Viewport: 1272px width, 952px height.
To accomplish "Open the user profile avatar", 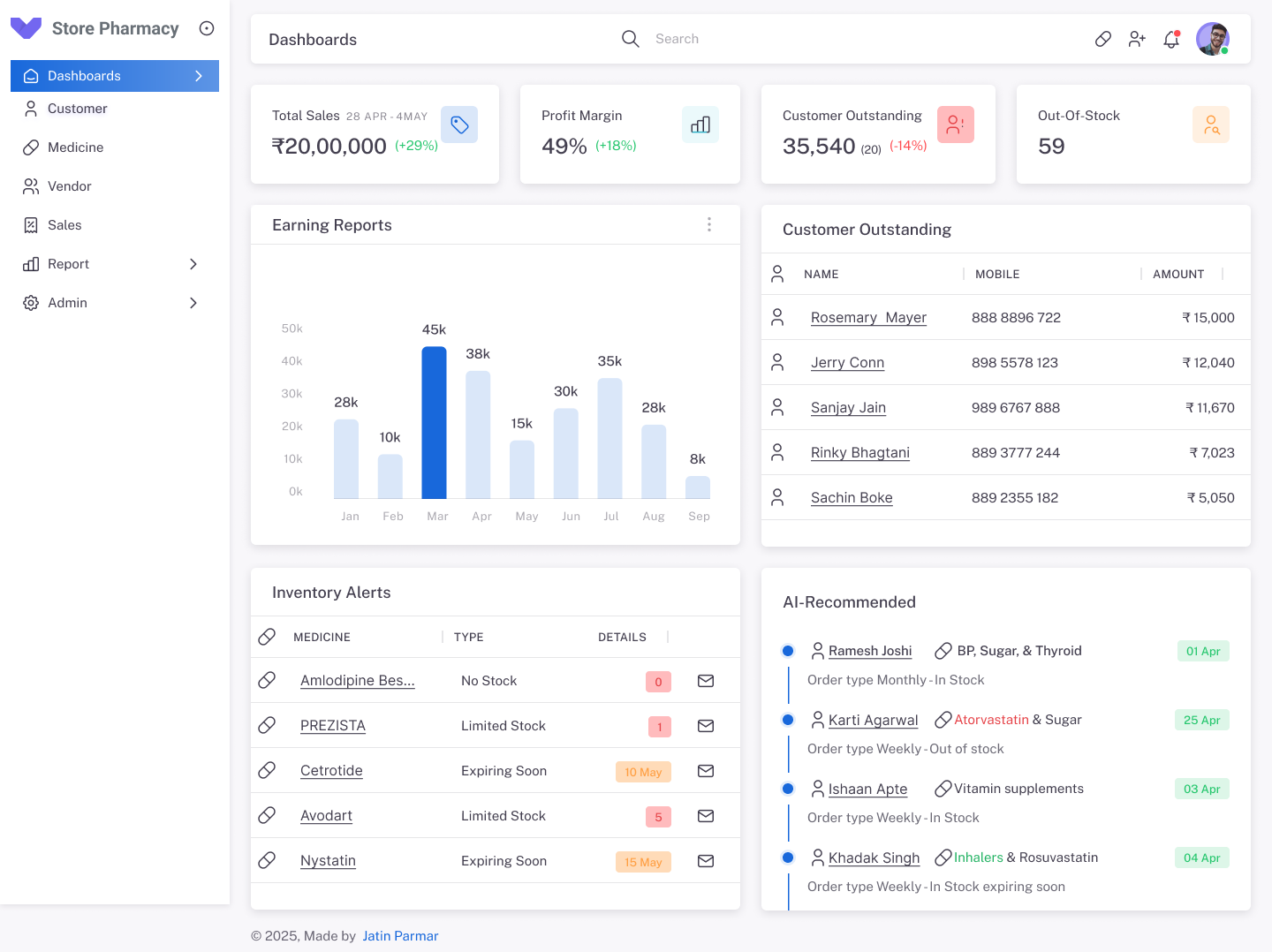I will click(1213, 39).
